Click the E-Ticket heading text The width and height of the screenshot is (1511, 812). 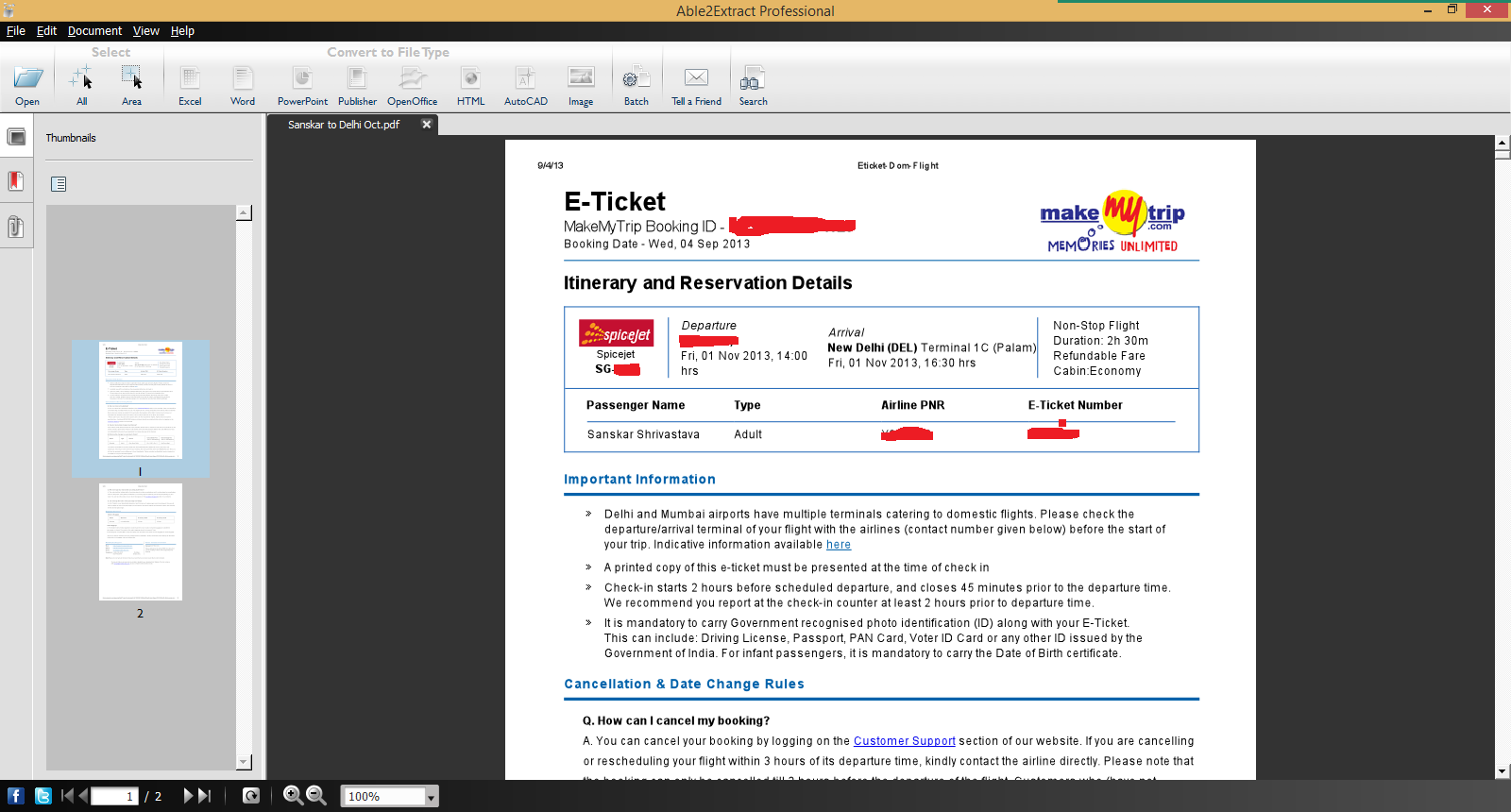tap(615, 201)
